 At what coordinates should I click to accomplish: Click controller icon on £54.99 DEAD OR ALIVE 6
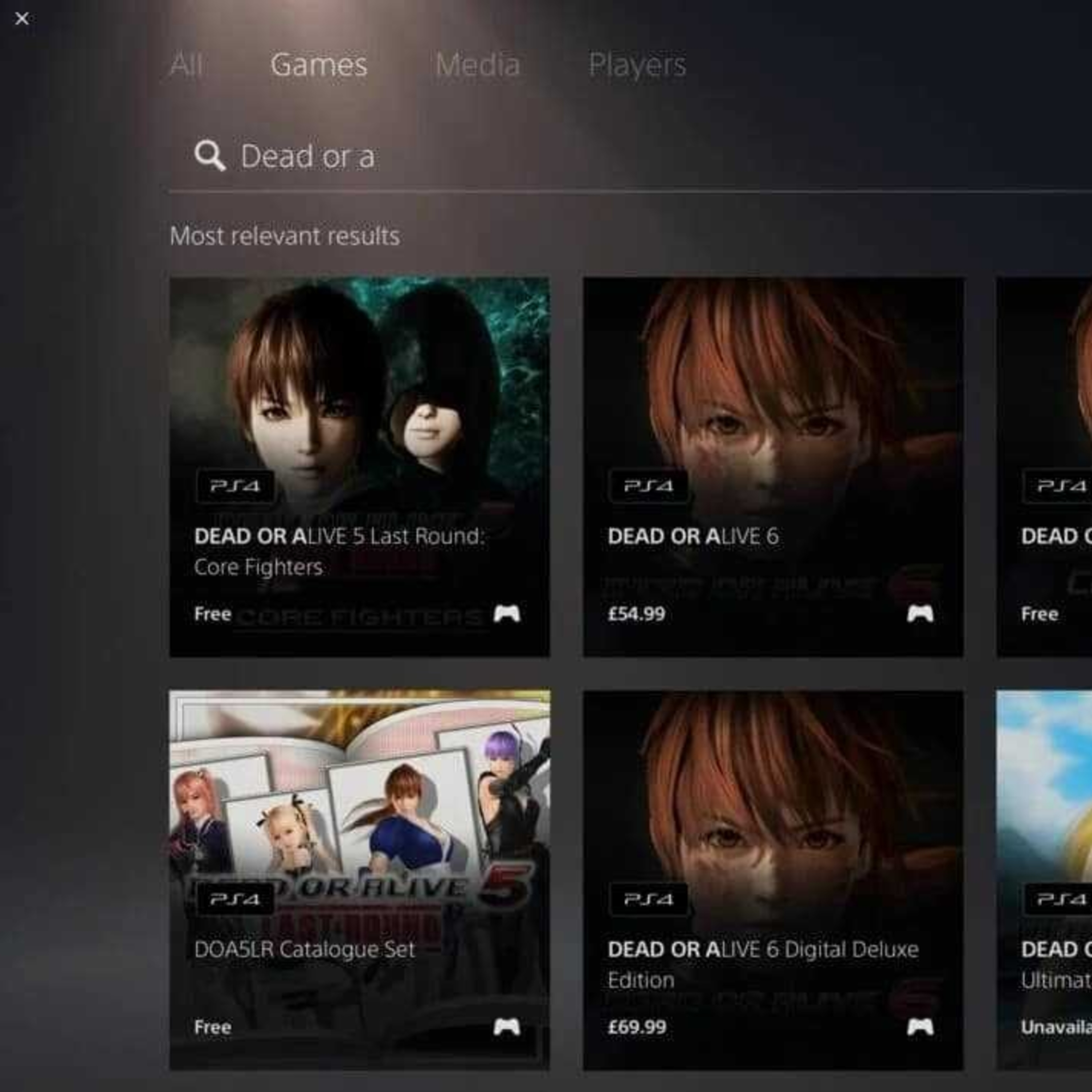pyautogui.click(x=921, y=614)
